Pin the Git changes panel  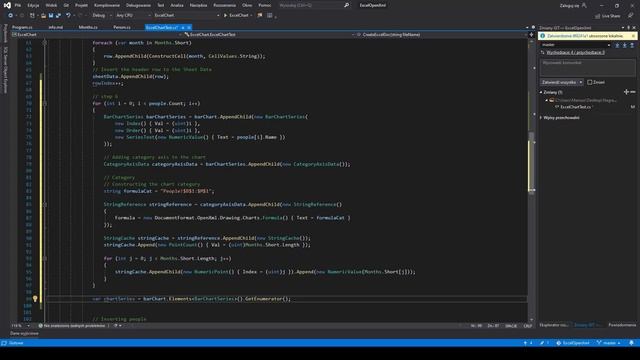coord(629,28)
